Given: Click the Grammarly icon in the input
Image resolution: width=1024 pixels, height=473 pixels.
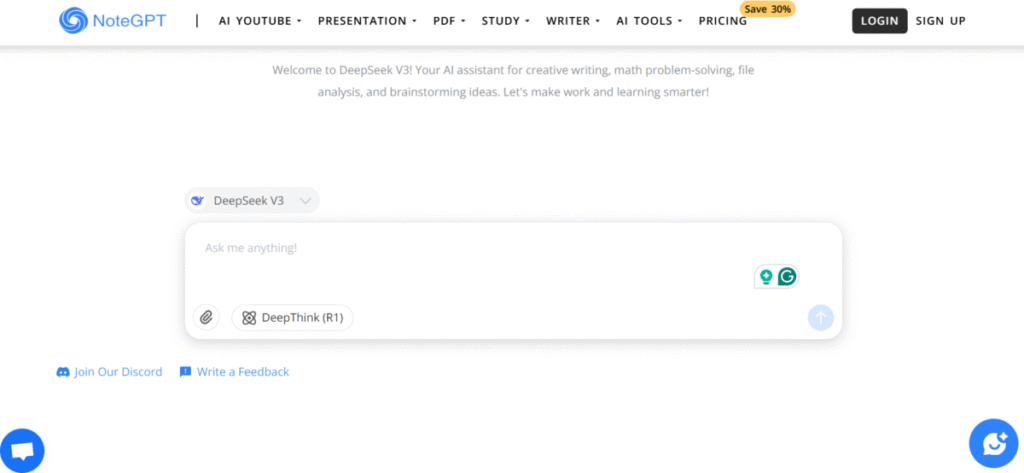Looking at the screenshot, I should (788, 277).
